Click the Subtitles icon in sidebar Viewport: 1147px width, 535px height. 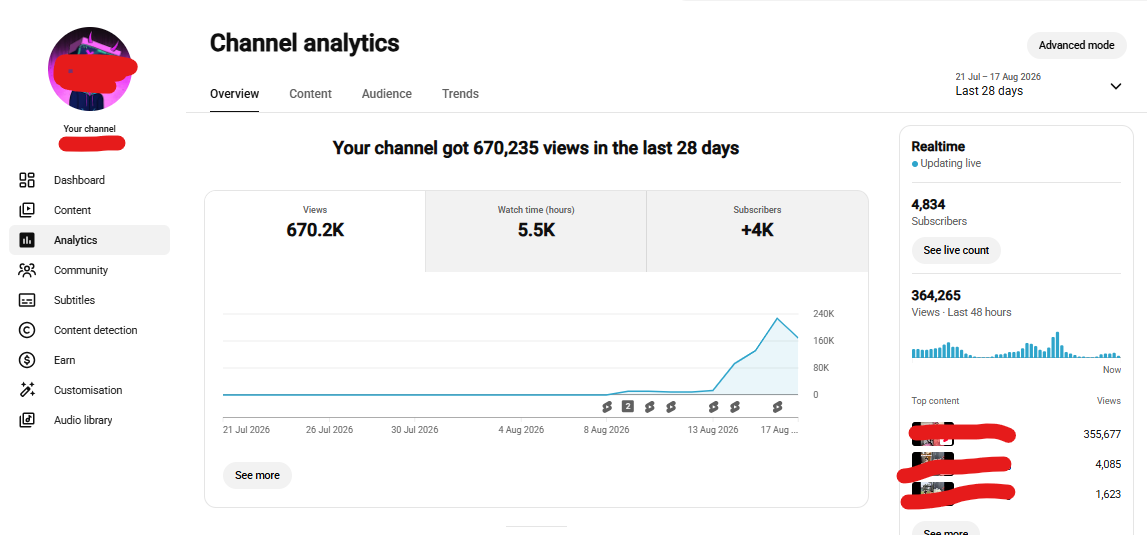tap(27, 300)
